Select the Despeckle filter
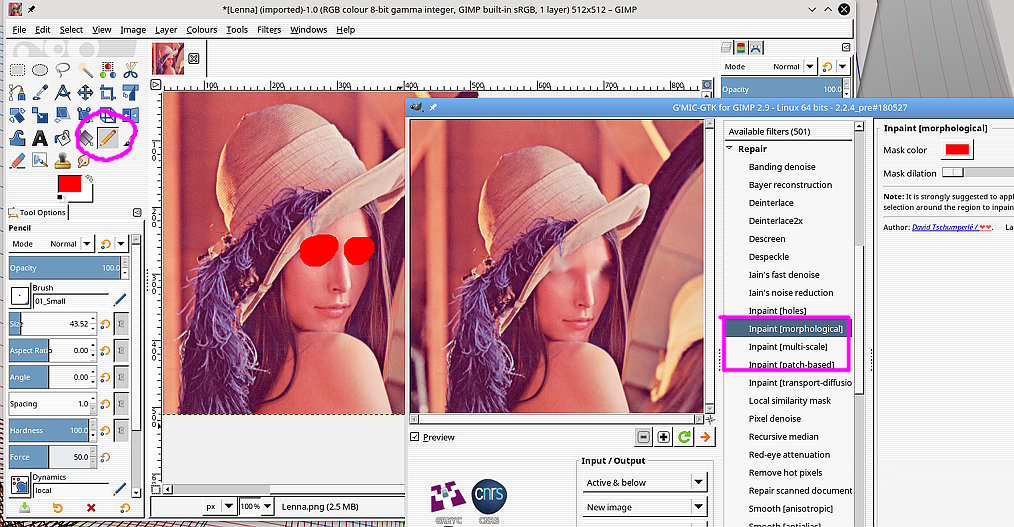The image size is (1014, 527). pos(768,257)
